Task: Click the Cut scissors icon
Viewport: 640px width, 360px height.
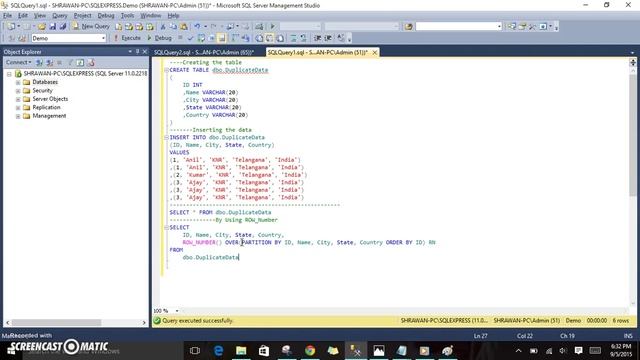Action: pyautogui.click(x=162, y=27)
